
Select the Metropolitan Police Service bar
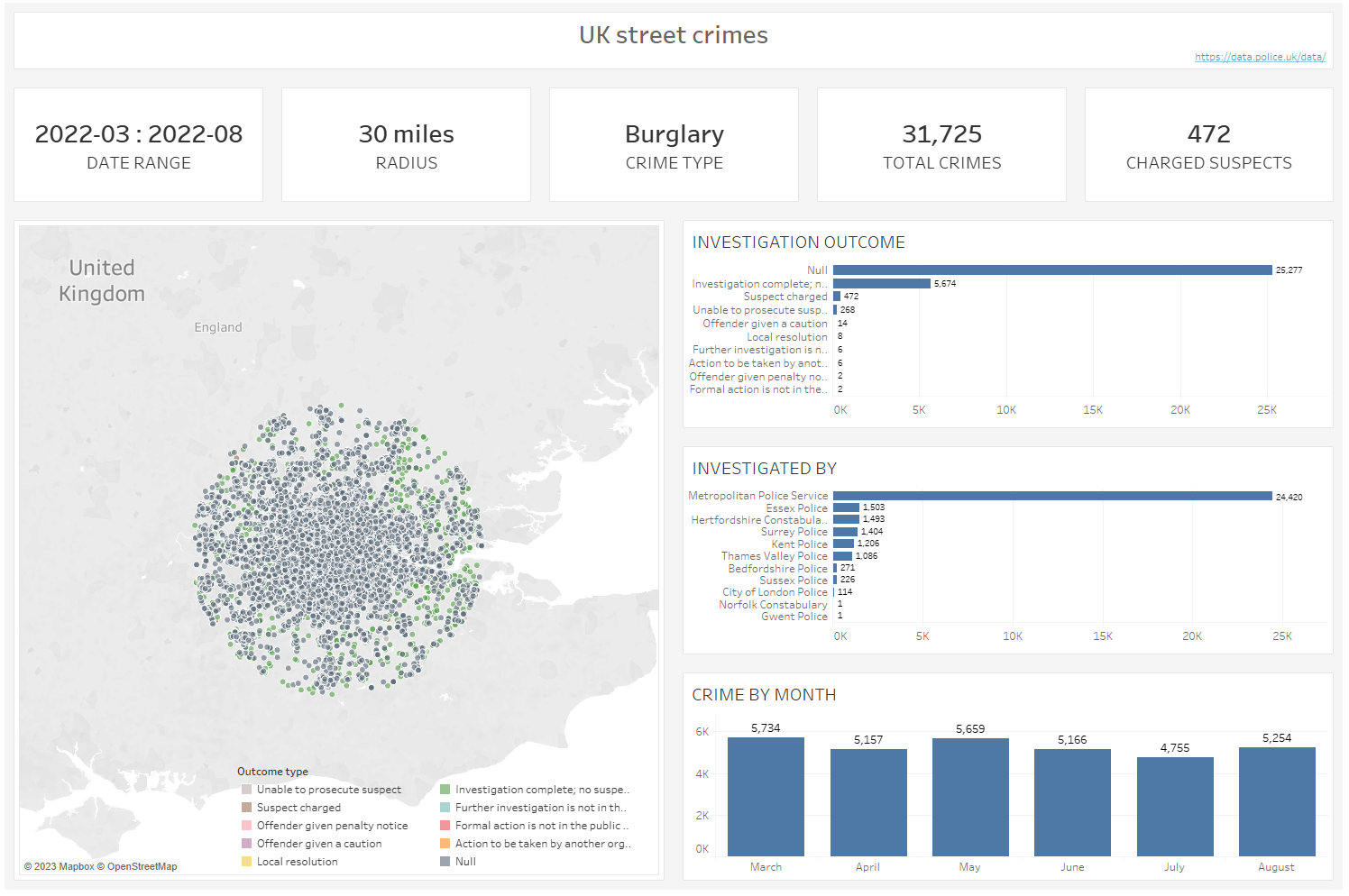(x=1051, y=496)
